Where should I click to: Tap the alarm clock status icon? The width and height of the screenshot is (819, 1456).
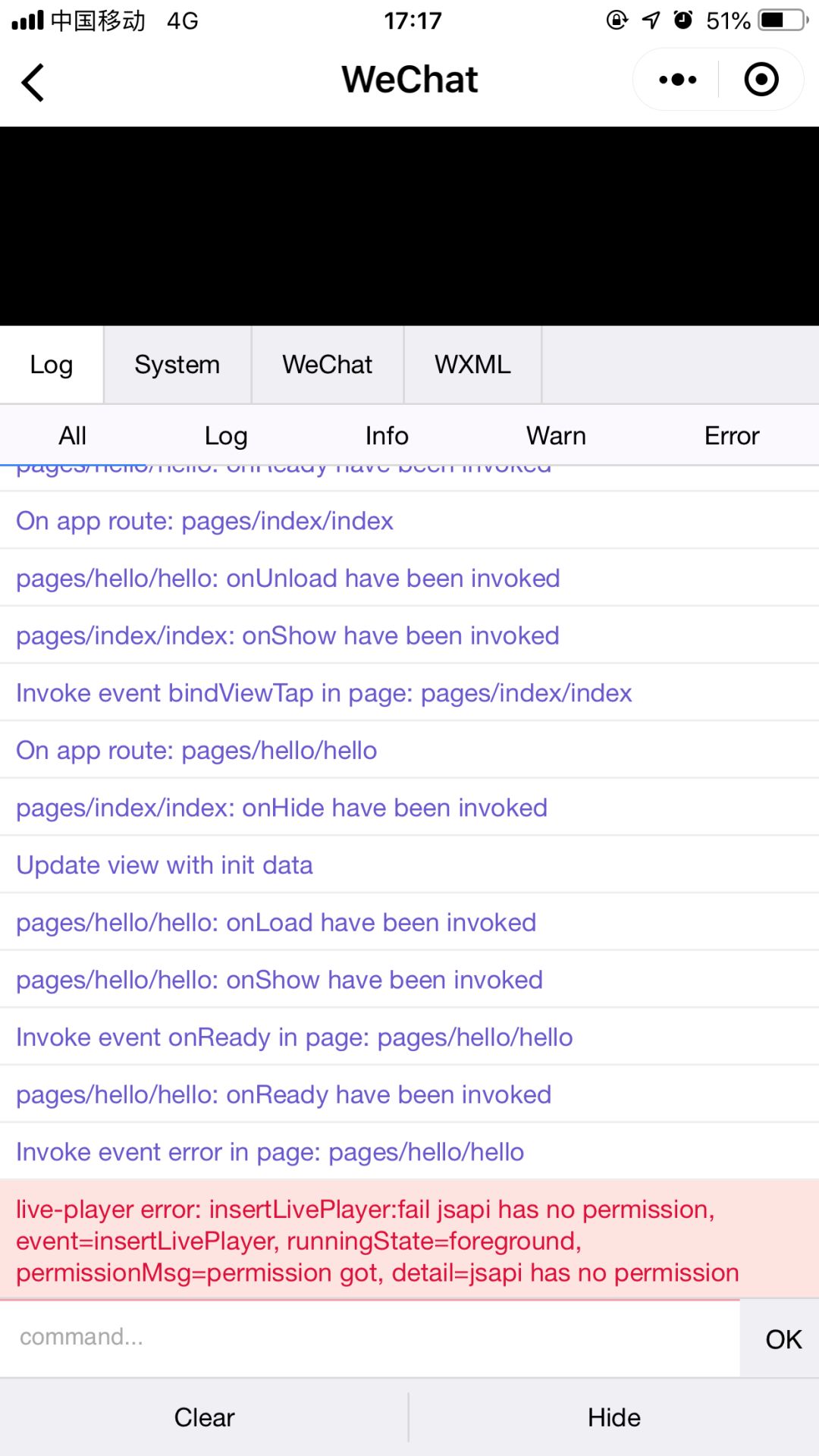(683, 20)
